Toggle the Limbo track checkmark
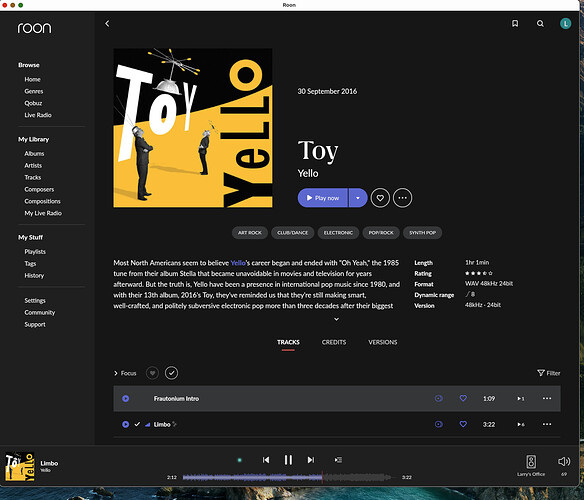584x500 pixels. coord(137,424)
